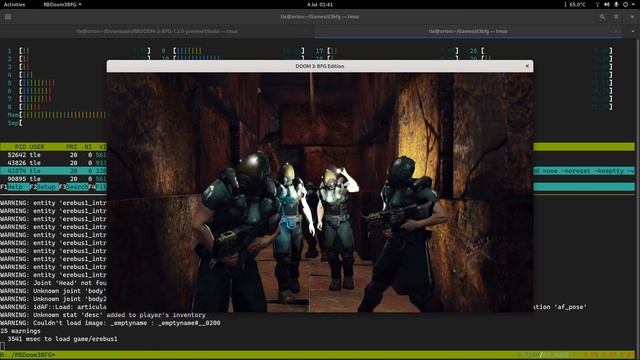Viewport: 640px width, 360px height.
Task: Click the F1 Help button in htop
Action: click(15, 187)
